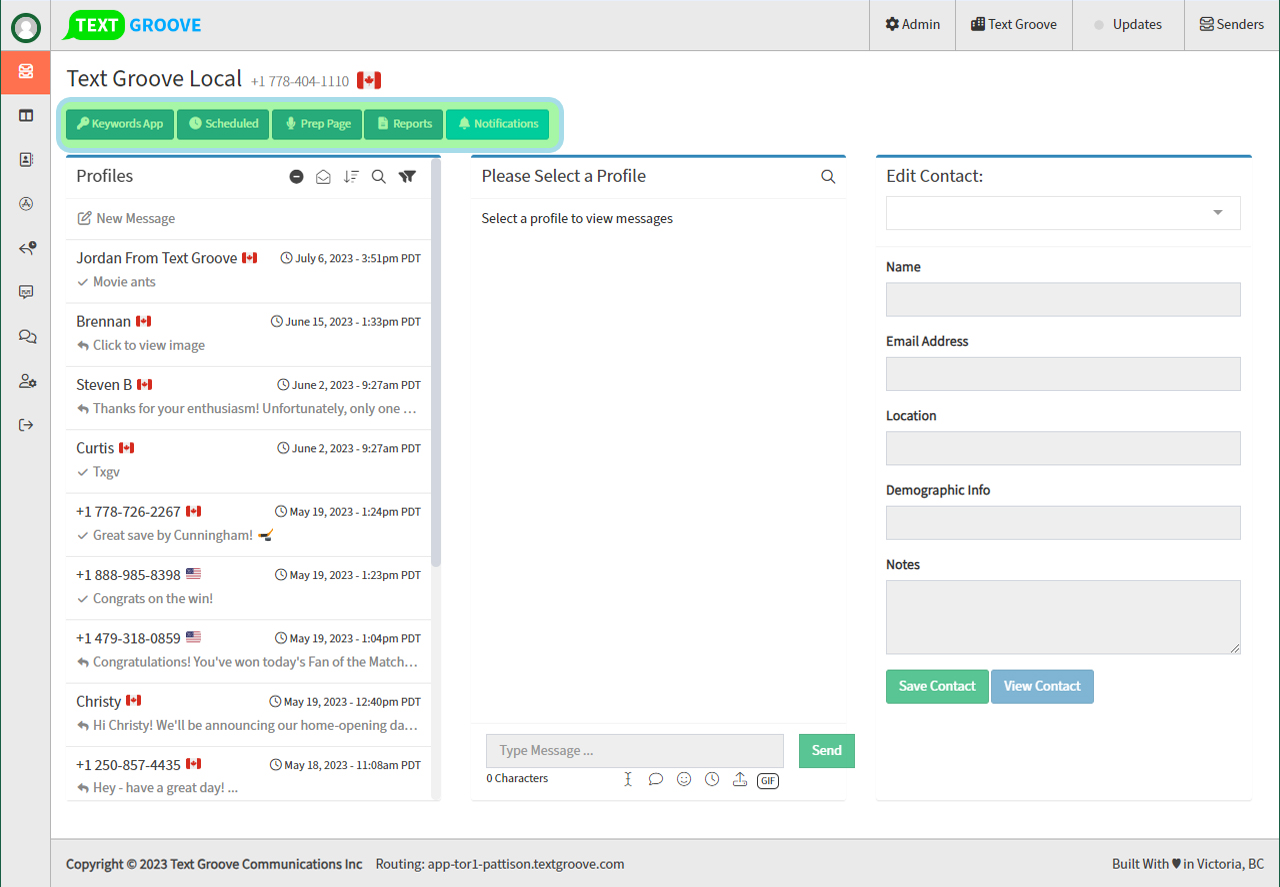The width and height of the screenshot is (1280, 887).
Task: Open the Jordan From Text Groove profile
Action: click(x=249, y=271)
